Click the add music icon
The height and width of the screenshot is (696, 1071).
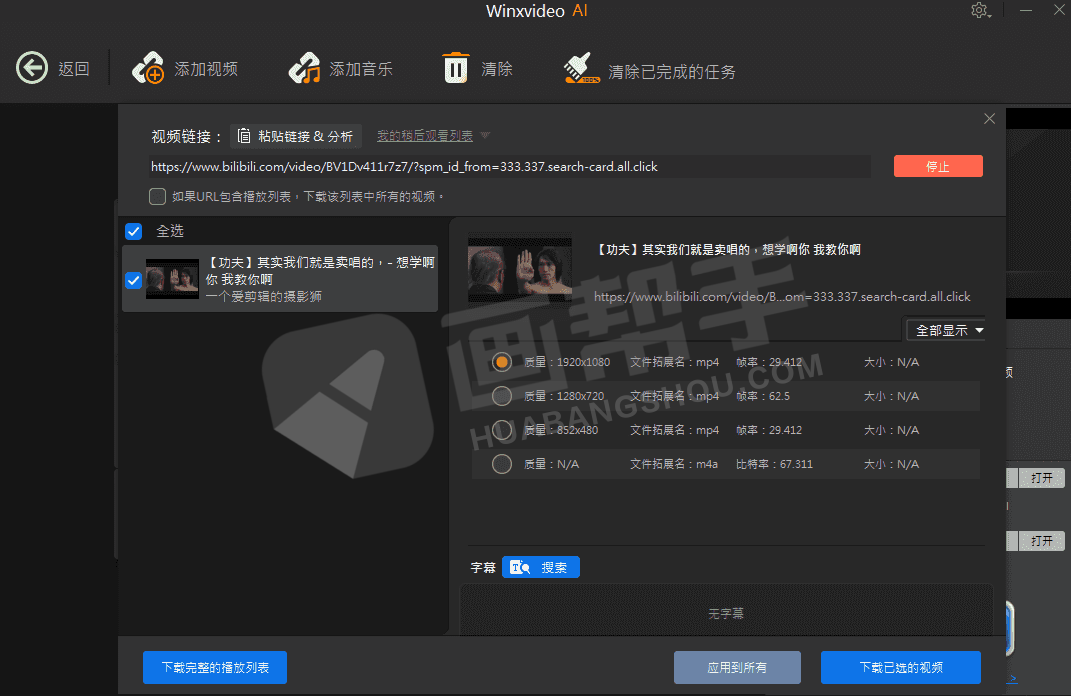coord(305,68)
